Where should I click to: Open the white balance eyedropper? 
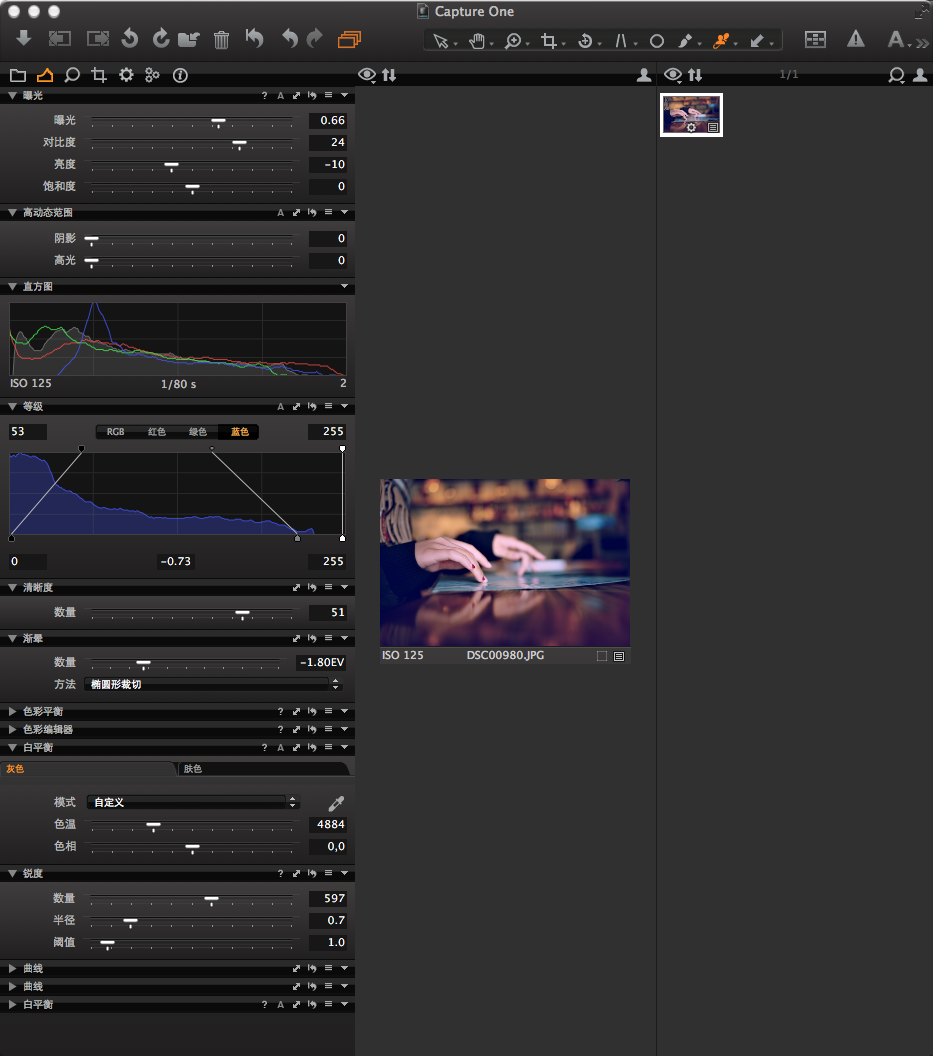[x=336, y=803]
